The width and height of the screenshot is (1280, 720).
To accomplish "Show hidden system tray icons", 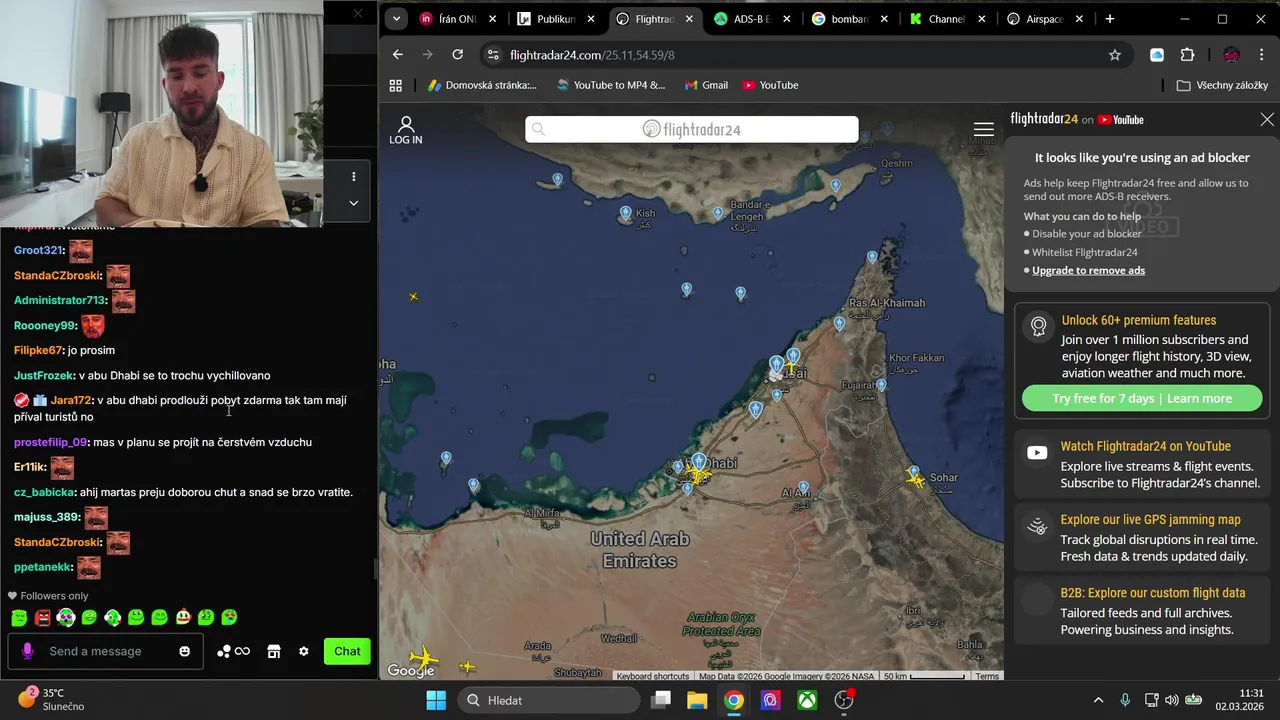I will tap(1098, 700).
